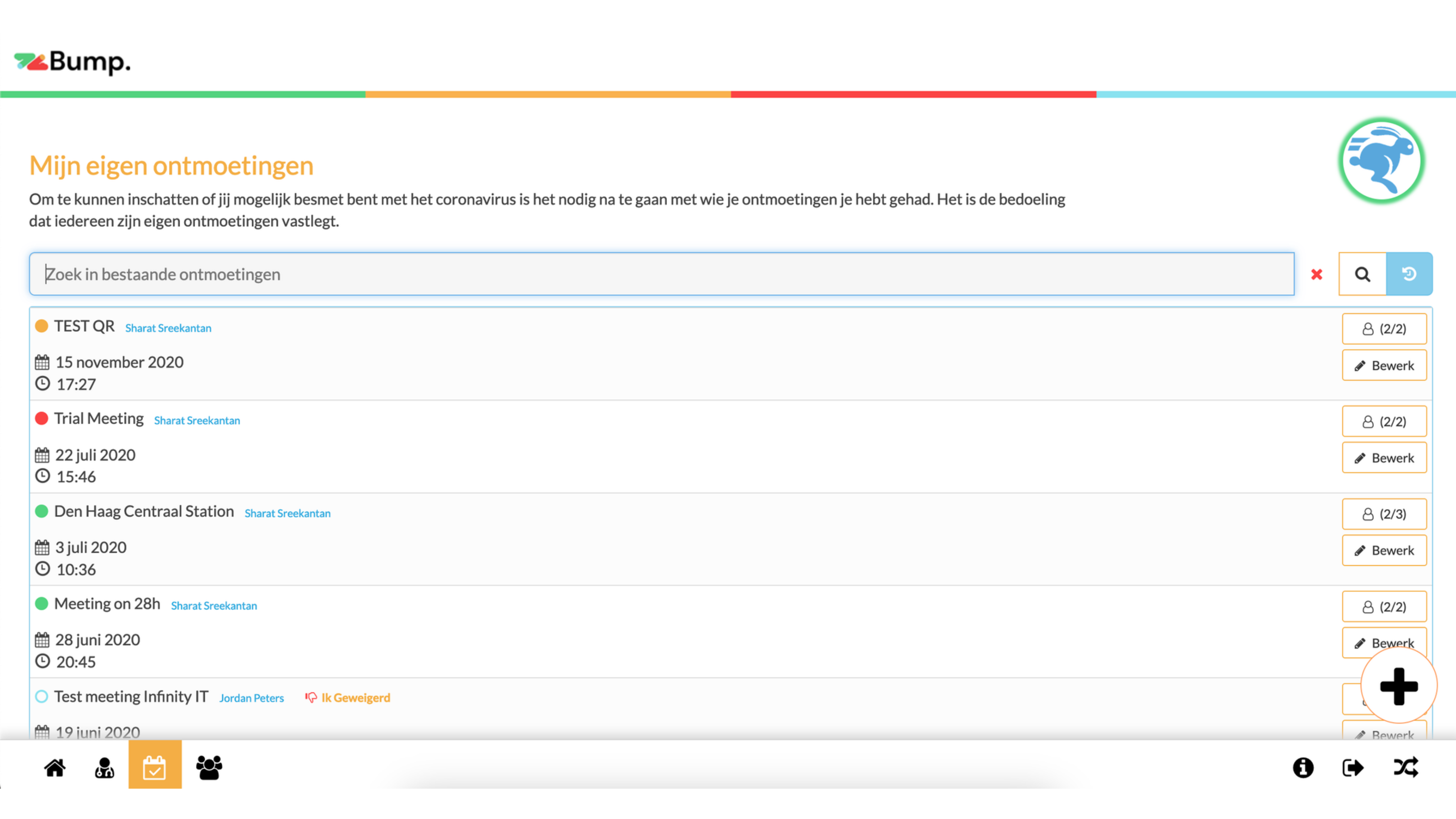Focus the 'Zoek in bestaande ontmoetingen' field
Screen dimensions: 1456x819
click(x=661, y=274)
